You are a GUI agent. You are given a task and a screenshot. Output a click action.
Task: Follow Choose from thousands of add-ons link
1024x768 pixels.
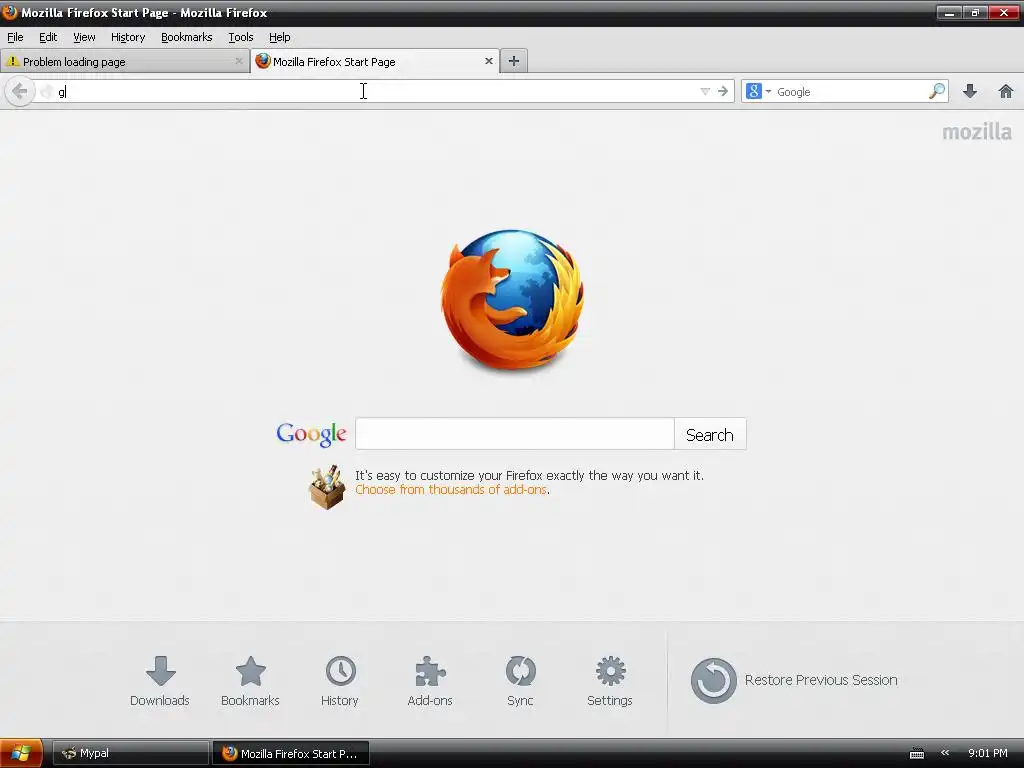click(451, 490)
